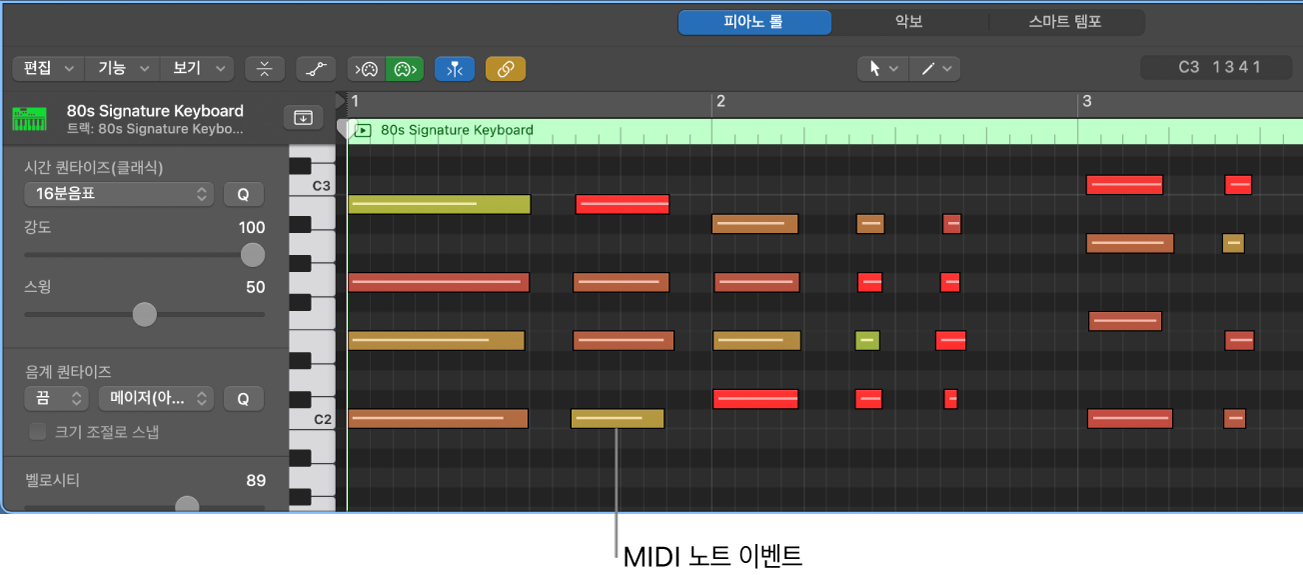Toggle the collapse mode button

point(264,68)
